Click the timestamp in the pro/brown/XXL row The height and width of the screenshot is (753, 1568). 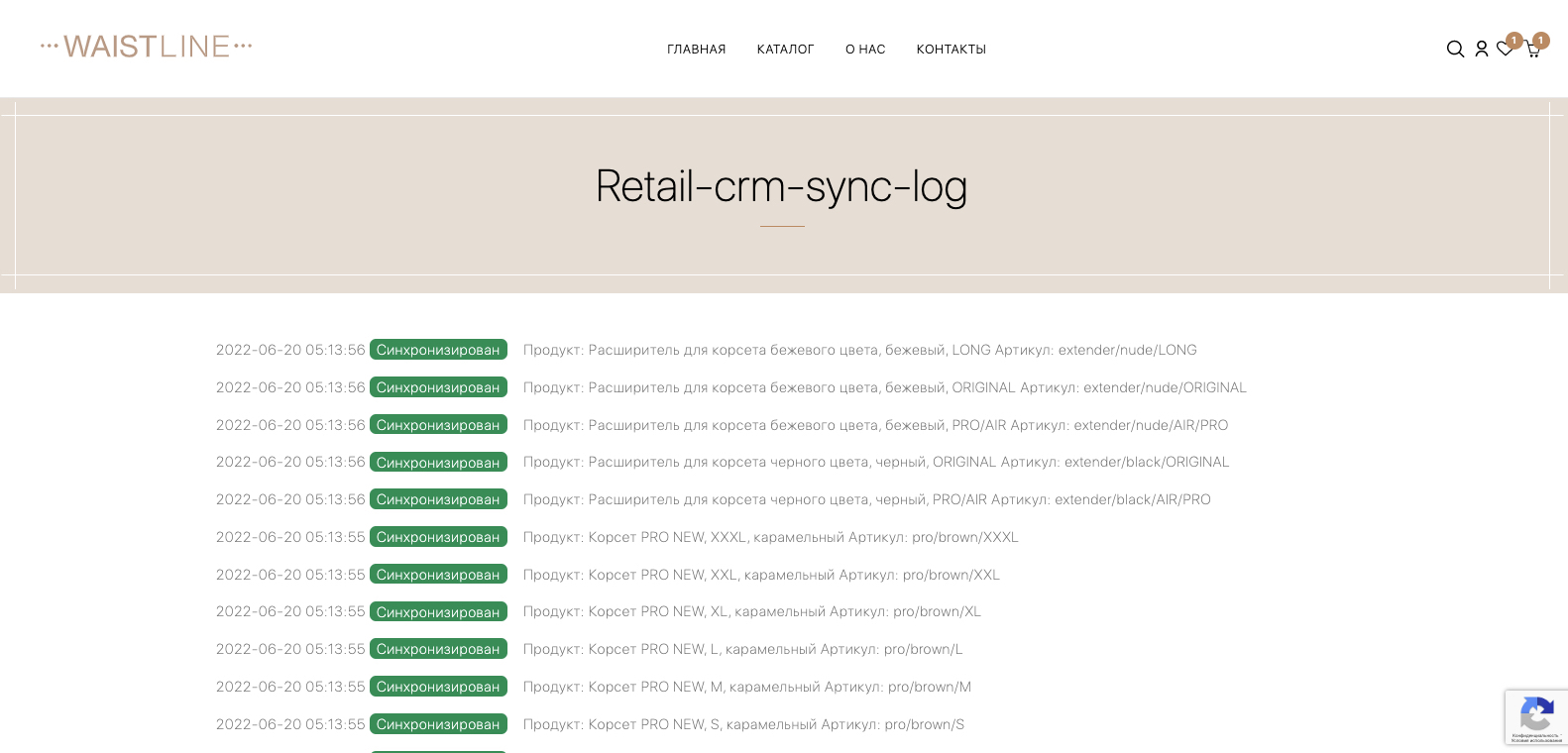click(x=290, y=575)
